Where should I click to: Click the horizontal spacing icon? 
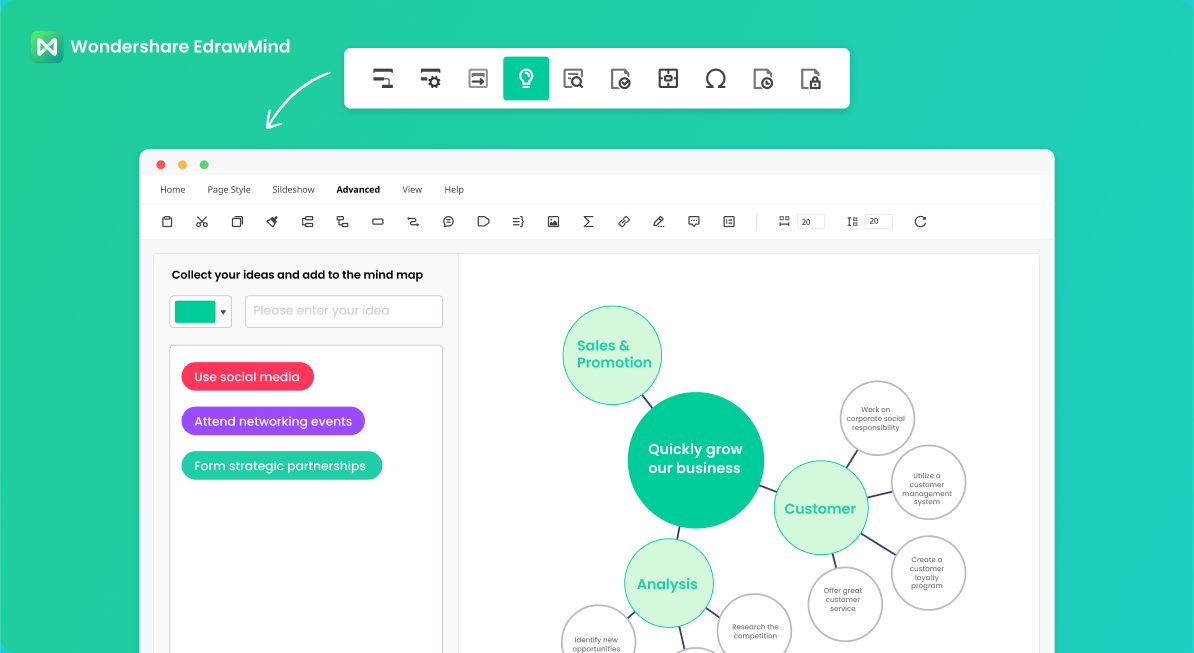pos(784,221)
